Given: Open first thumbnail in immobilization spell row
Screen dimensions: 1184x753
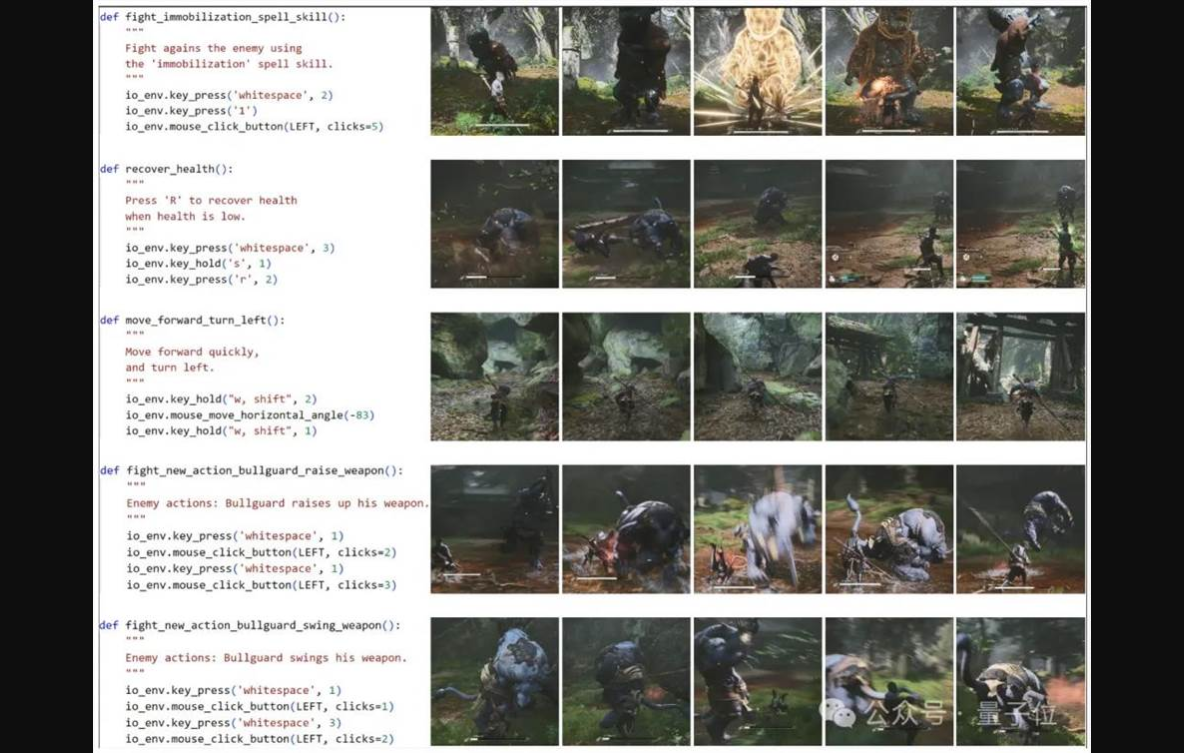Looking at the screenshot, I should click(495, 72).
